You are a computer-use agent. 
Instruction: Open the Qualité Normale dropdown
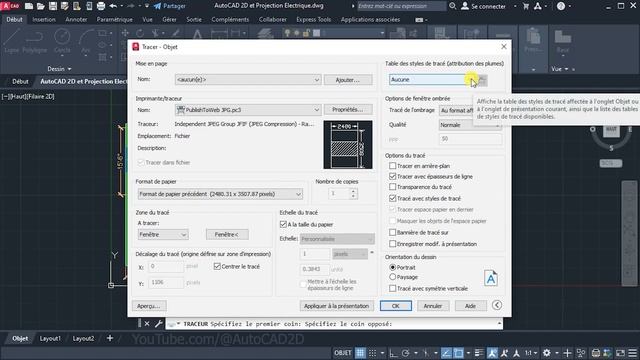point(470,125)
